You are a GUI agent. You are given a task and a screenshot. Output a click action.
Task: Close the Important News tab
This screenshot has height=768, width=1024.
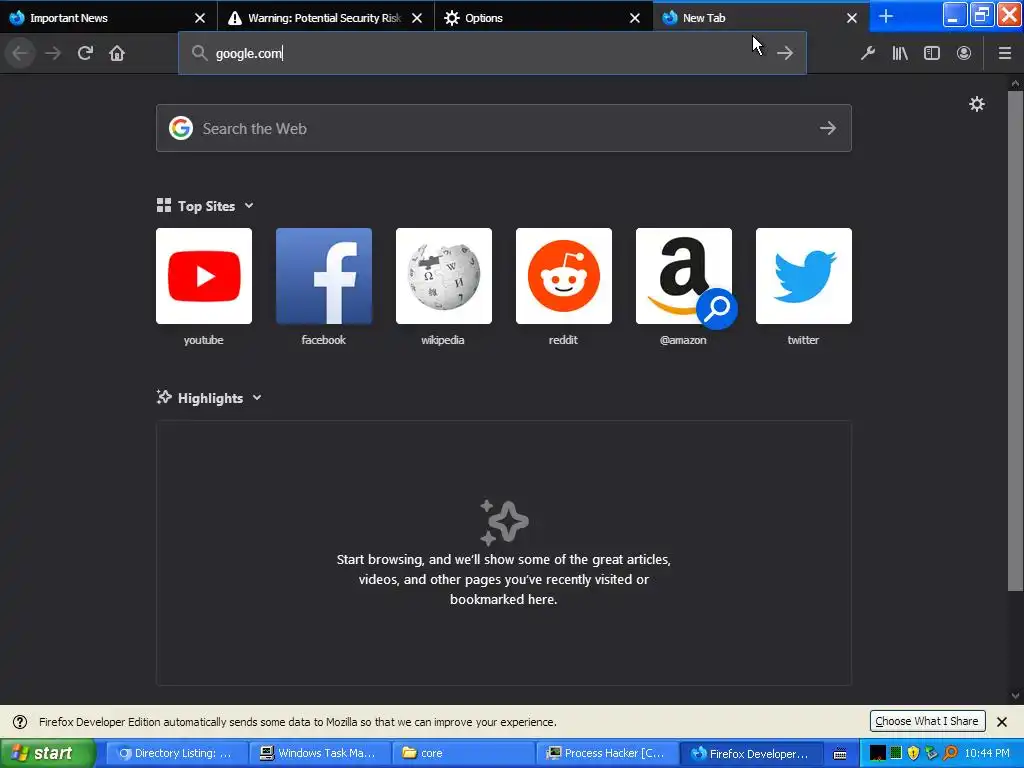point(200,18)
